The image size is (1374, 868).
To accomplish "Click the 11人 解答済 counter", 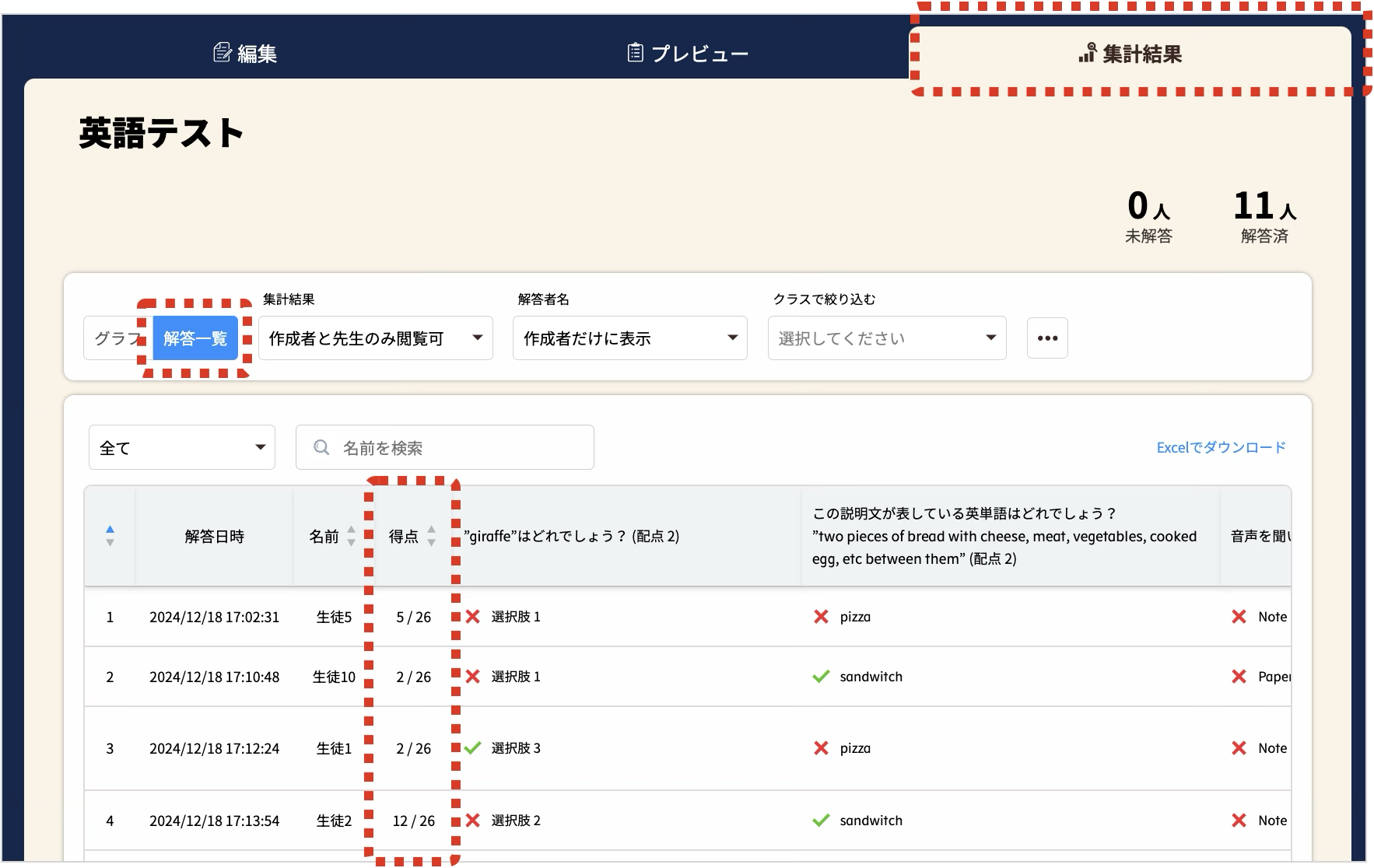I will [1264, 218].
